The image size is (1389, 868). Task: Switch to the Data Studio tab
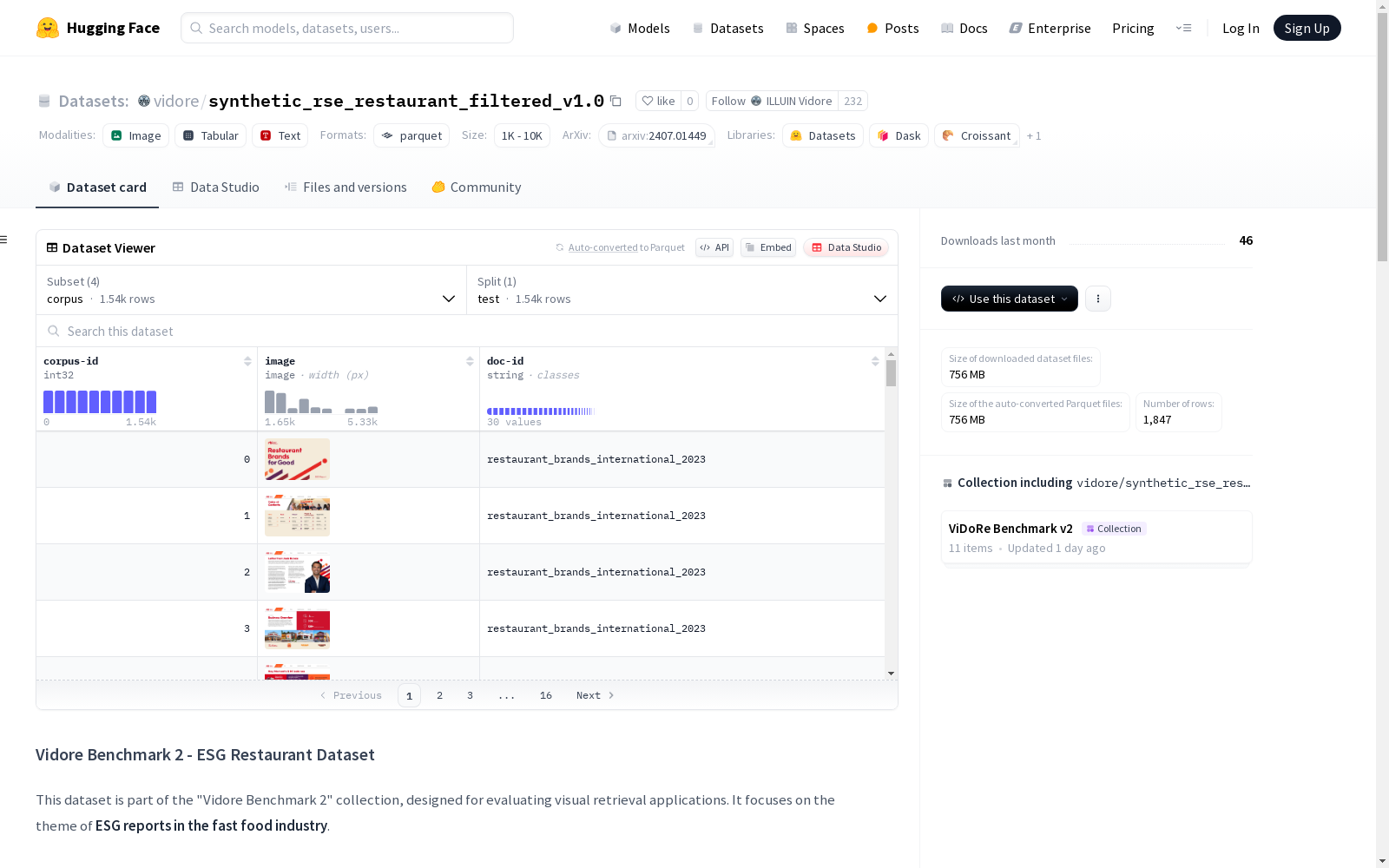pyautogui.click(x=216, y=187)
